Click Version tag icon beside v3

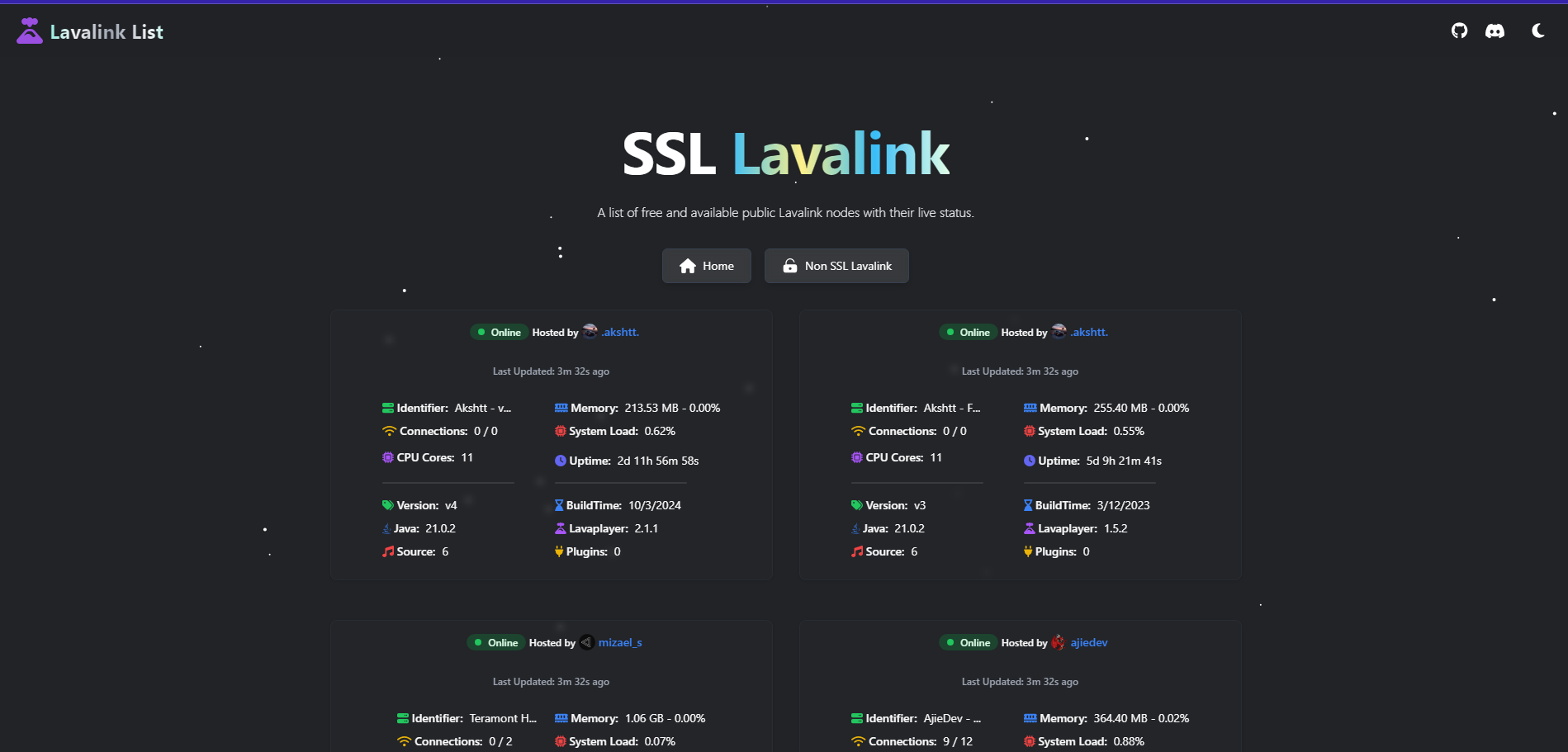click(x=857, y=505)
